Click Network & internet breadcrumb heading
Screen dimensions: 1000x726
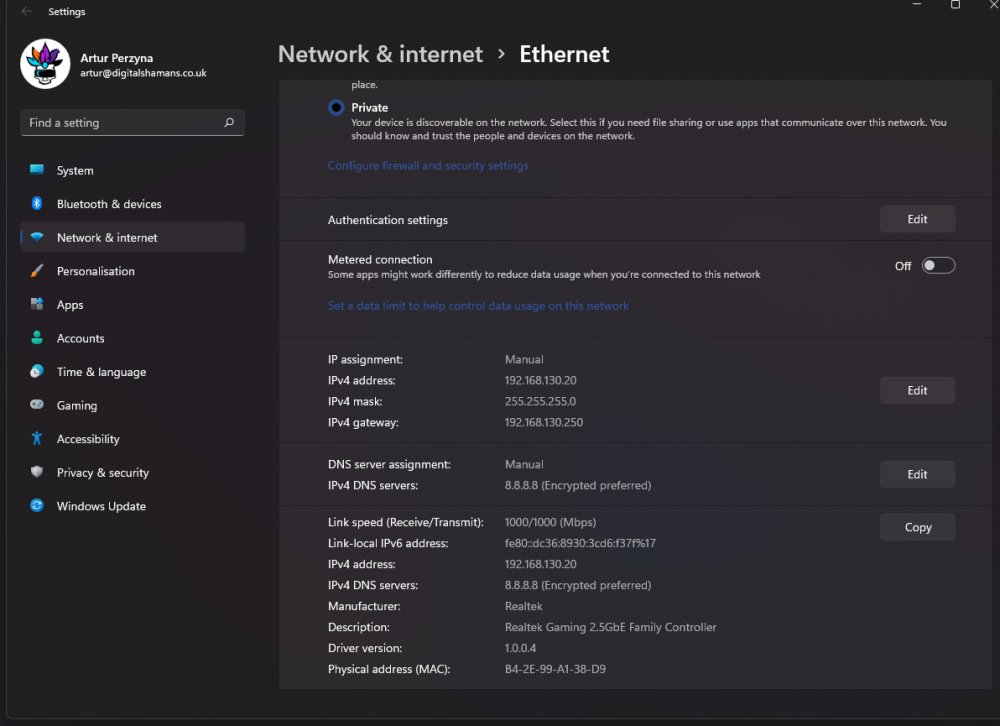pos(380,54)
